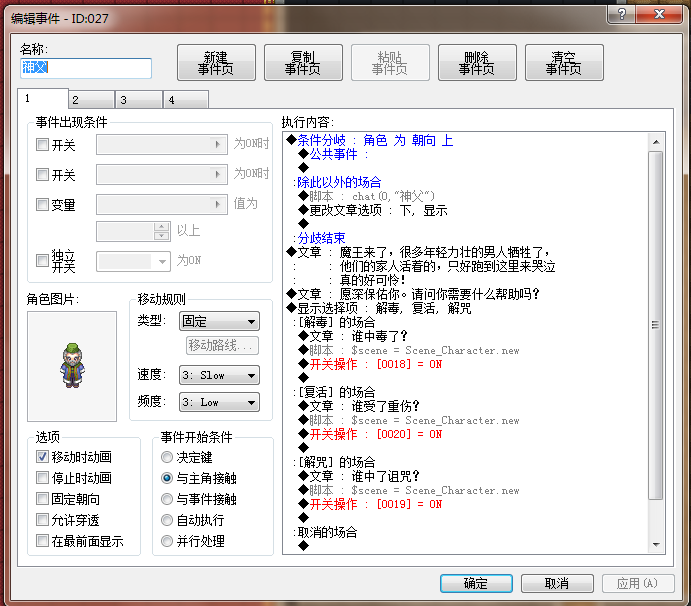Uncheck the 移动时动画 option
Screen dimensions: 691x606
tap(42, 457)
